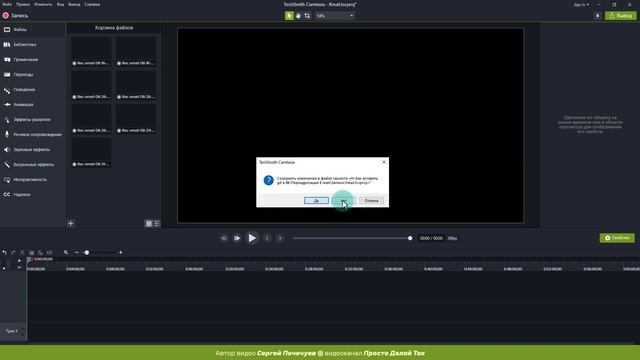Click the green Свойства properties button
This screenshot has height=360, width=640.
(x=617, y=238)
